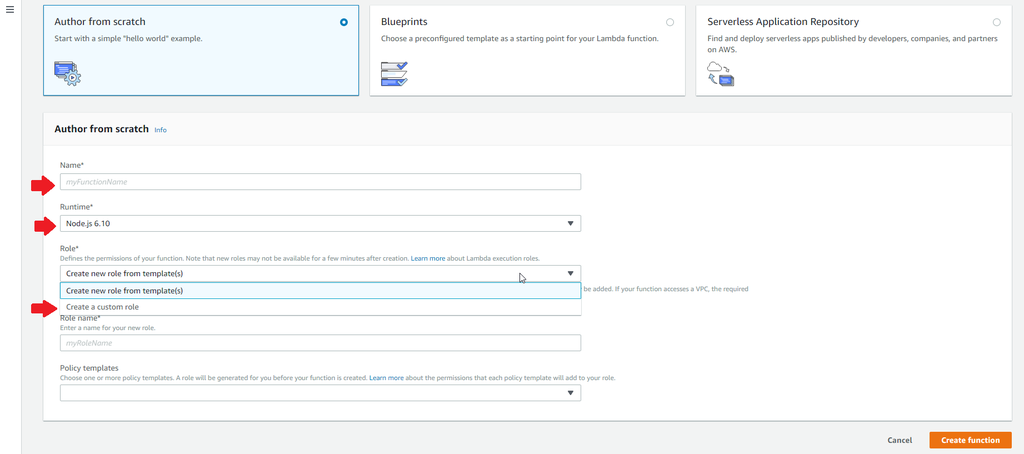The height and width of the screenshot is (454, 1024).
Task: Expand the Policy templates dropdown
Action: [320, 393]
